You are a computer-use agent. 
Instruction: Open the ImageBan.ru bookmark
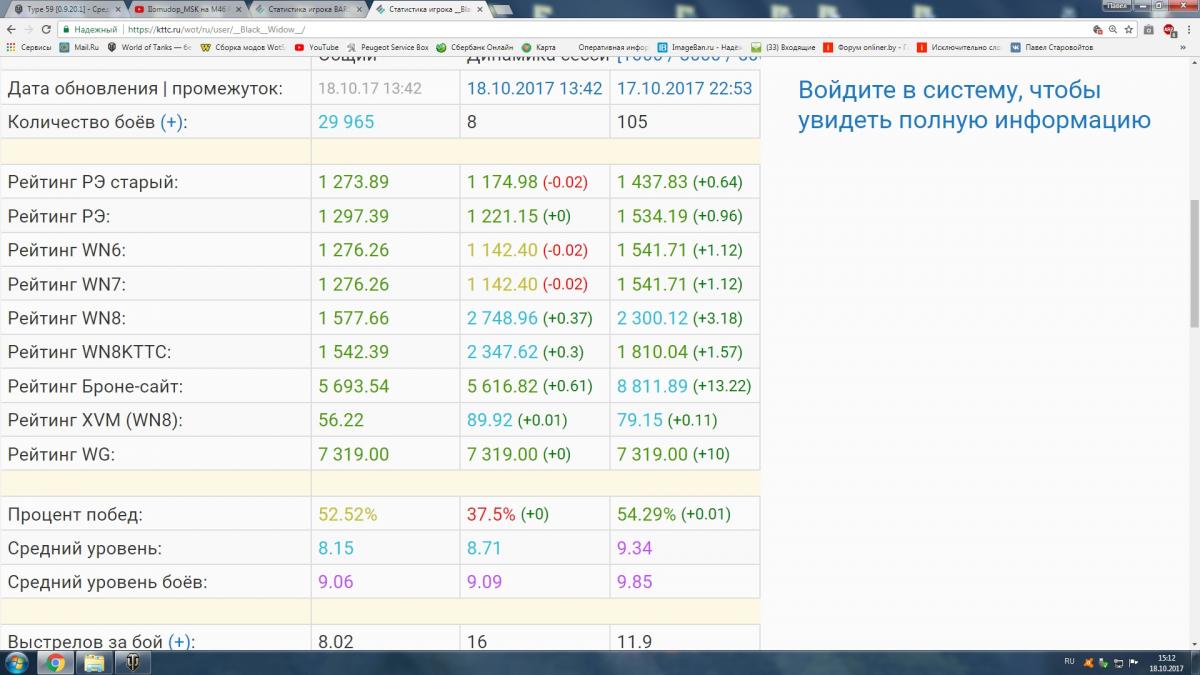(700, 47)
